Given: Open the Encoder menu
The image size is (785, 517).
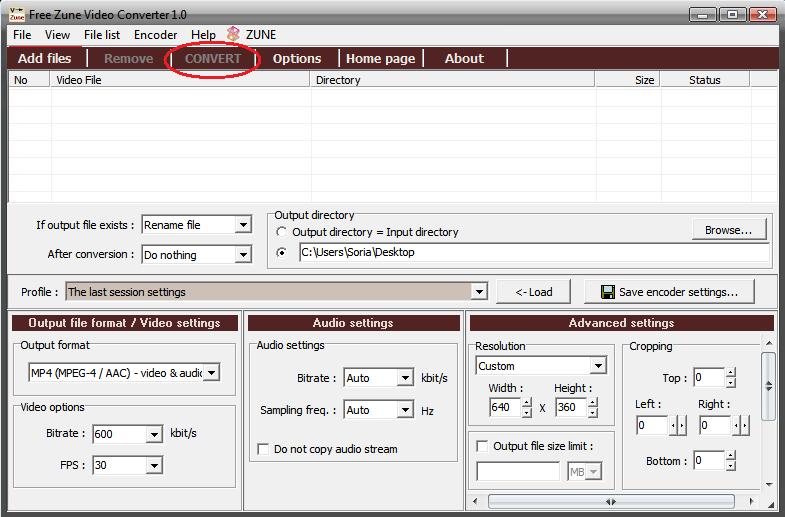Looking at the screenshot, I should click(155, 35).
